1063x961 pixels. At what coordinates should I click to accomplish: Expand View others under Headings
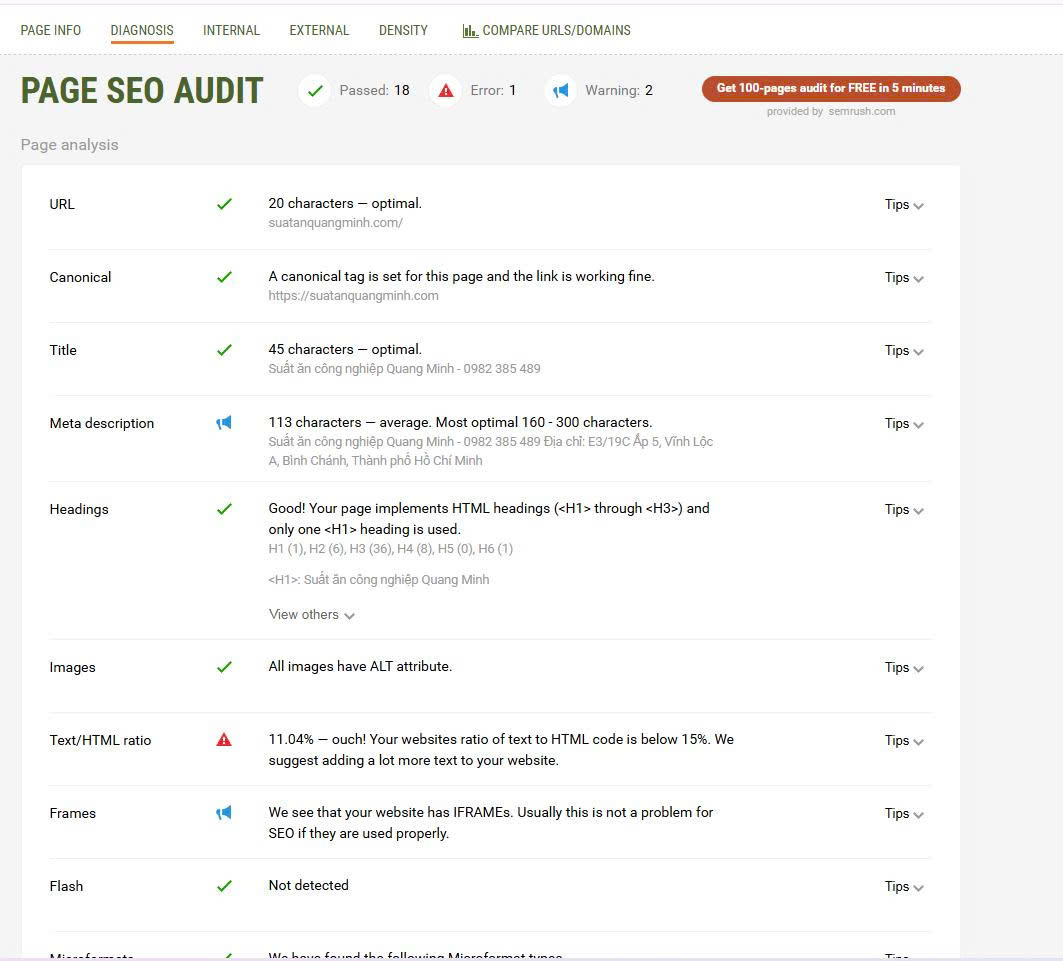pyautogui.click(x=312, y=615)
